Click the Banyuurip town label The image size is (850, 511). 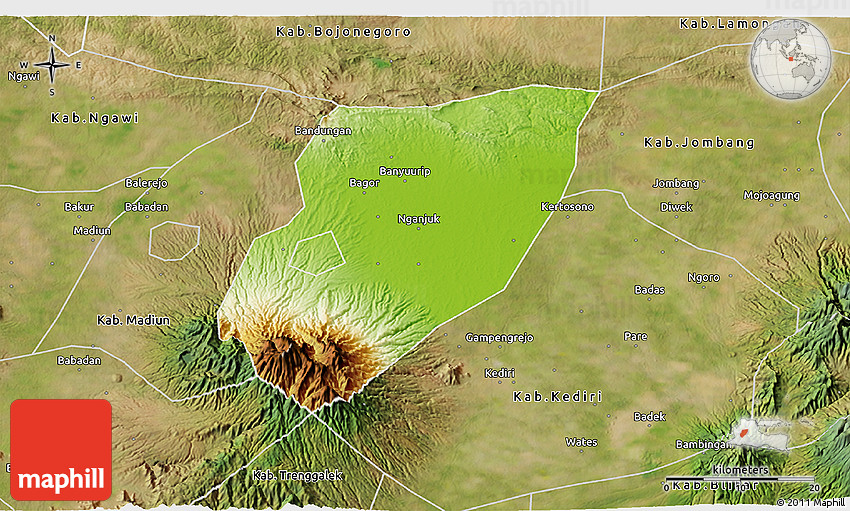pyautogui.click(x=405, y=171)
